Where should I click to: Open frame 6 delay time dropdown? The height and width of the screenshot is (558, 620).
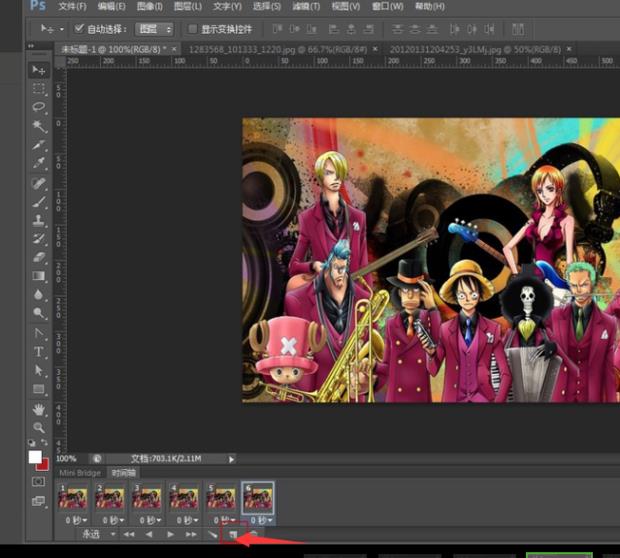259,520
